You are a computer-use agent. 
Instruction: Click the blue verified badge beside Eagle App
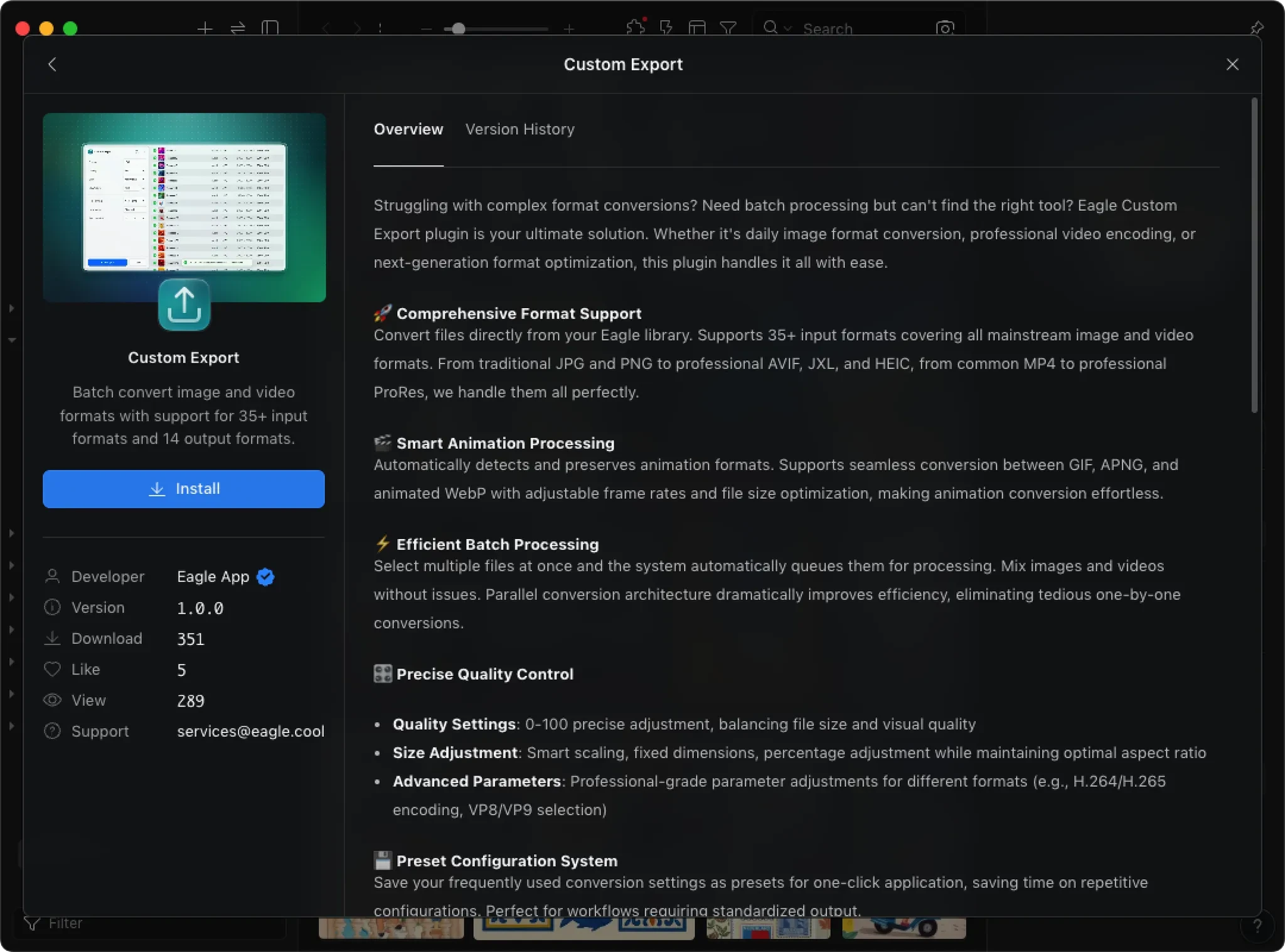point(266,577)
